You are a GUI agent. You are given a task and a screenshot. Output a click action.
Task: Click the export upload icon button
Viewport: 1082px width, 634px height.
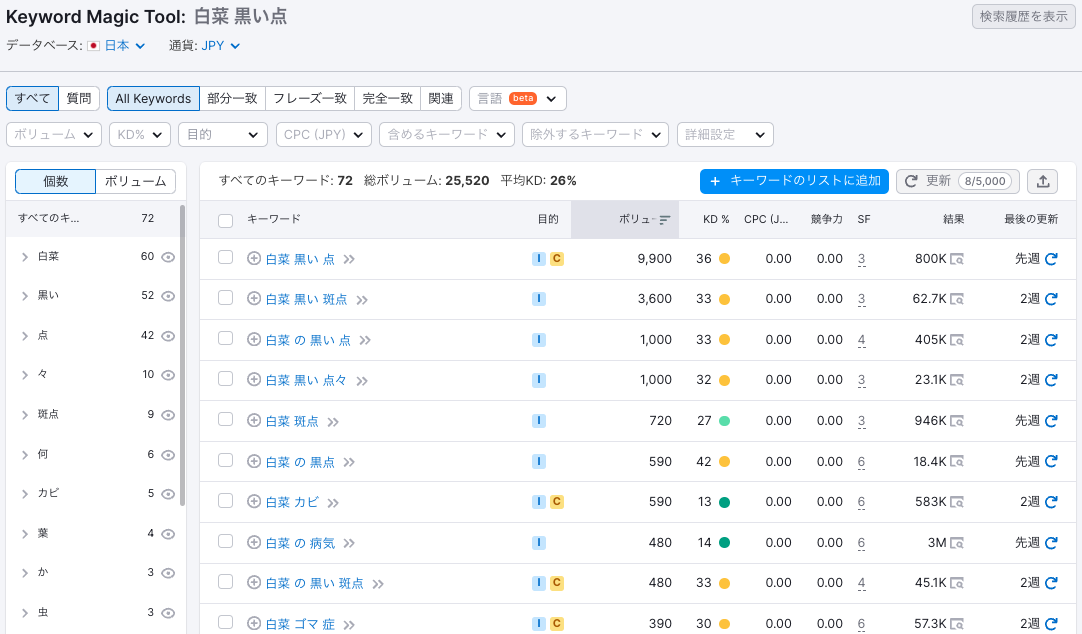1043,181
